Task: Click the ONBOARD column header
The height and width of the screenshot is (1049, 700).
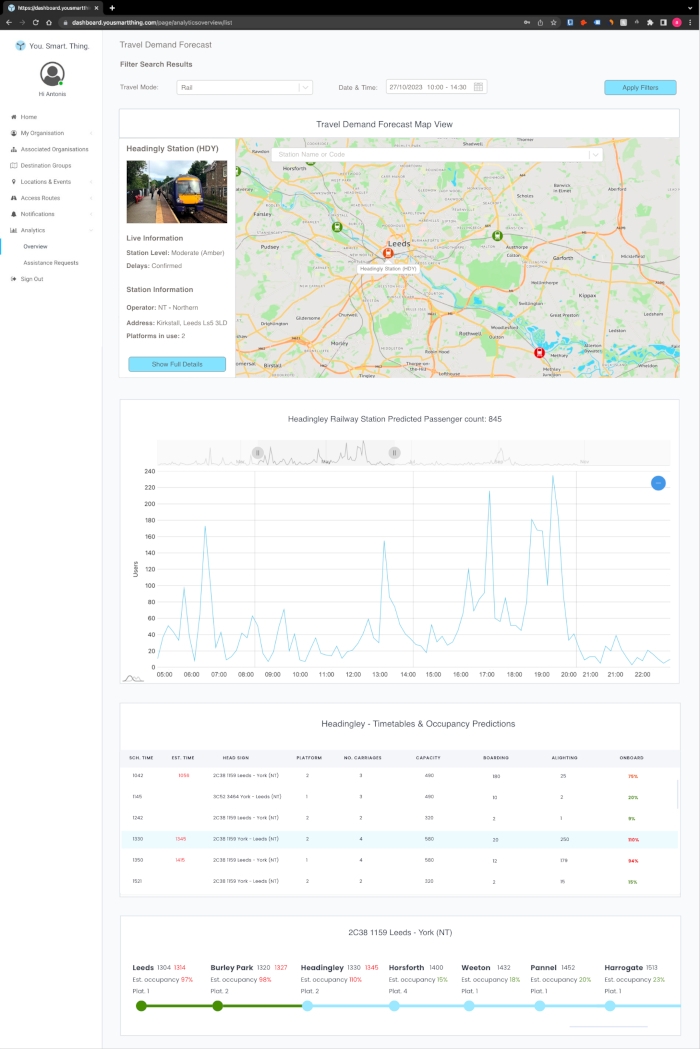Action: [632, 758]
